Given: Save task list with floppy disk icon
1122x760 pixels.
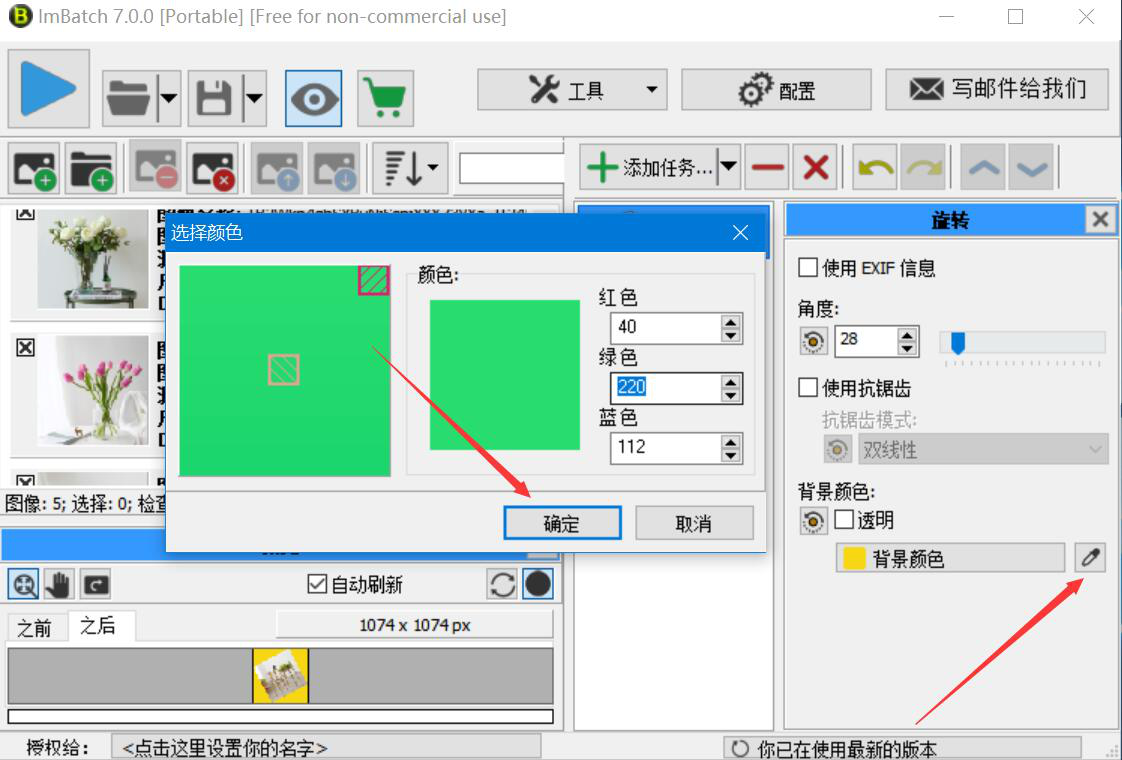Looking at the screenshot, I should click(x=214, y=97).
